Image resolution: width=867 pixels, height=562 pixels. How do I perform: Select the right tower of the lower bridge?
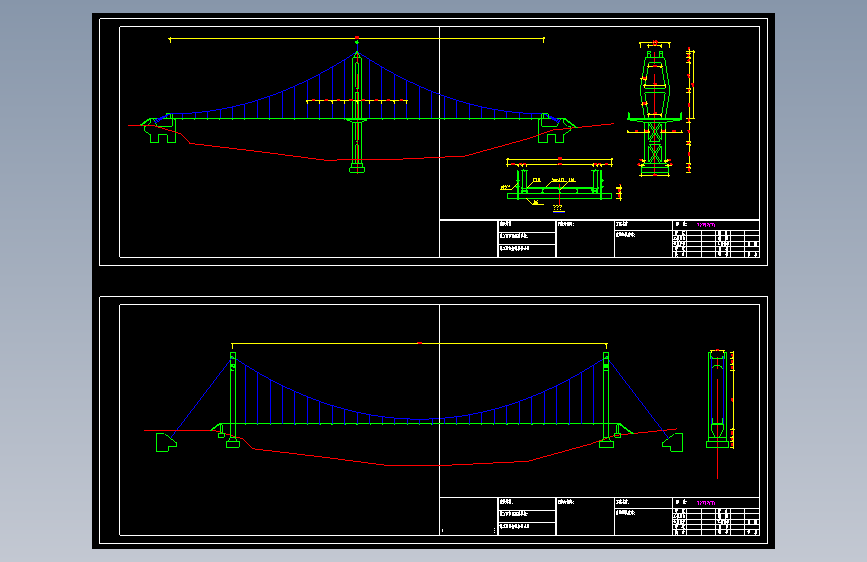[606, 399]
